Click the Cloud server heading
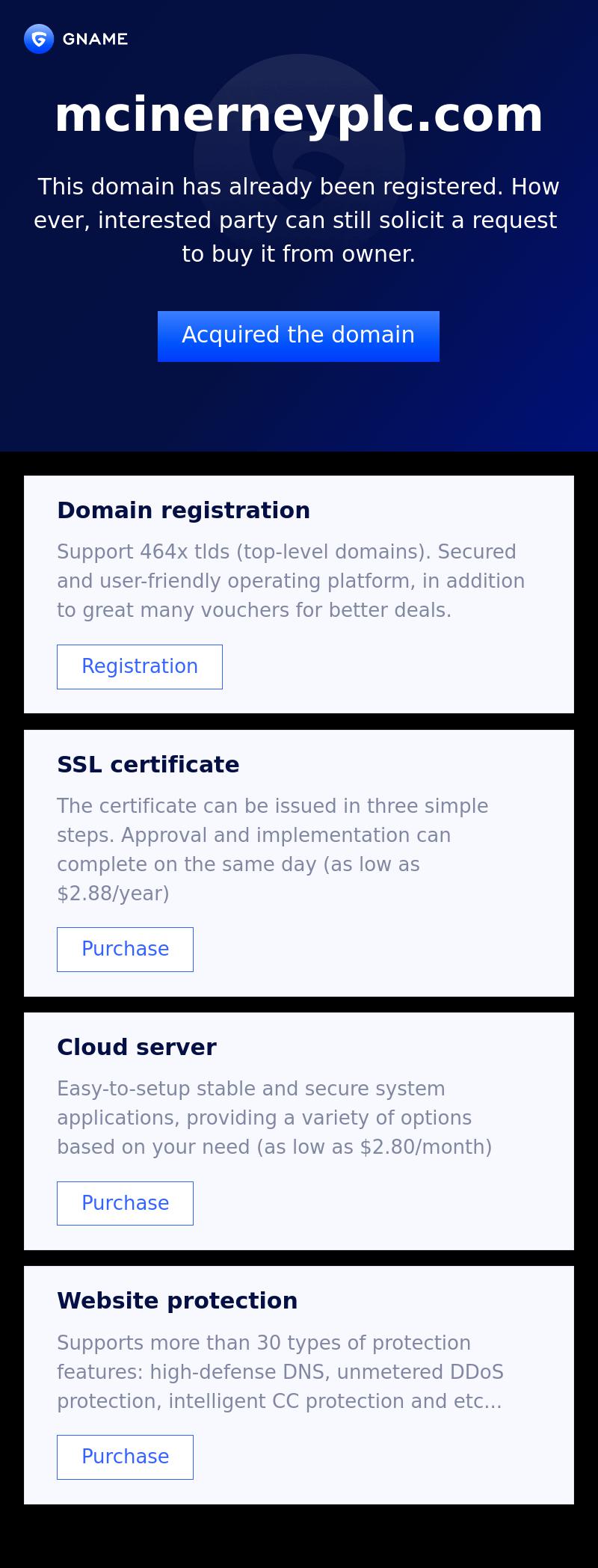Screen dimensions: 598x1568 pyautogui.click(x=137, y=1047)
